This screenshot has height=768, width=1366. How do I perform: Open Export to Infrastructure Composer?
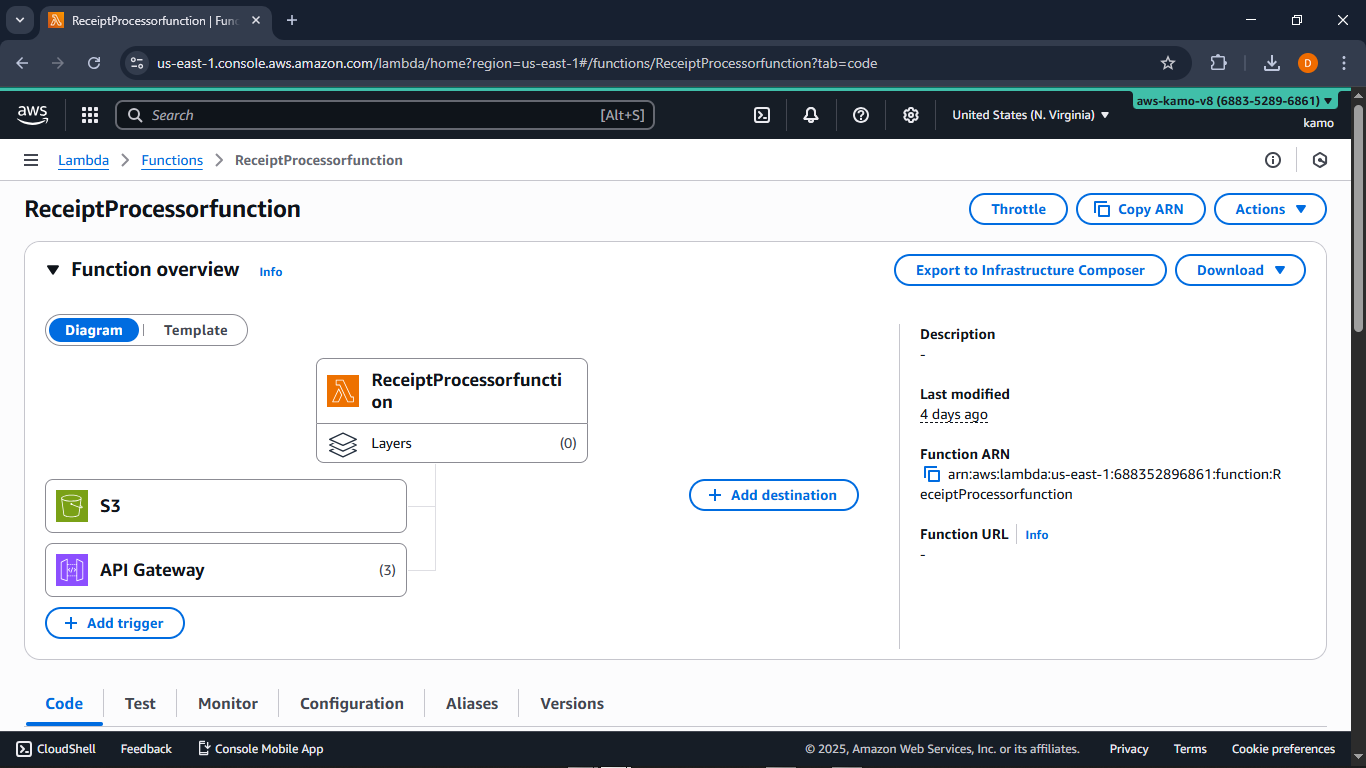pos(1030,269)
